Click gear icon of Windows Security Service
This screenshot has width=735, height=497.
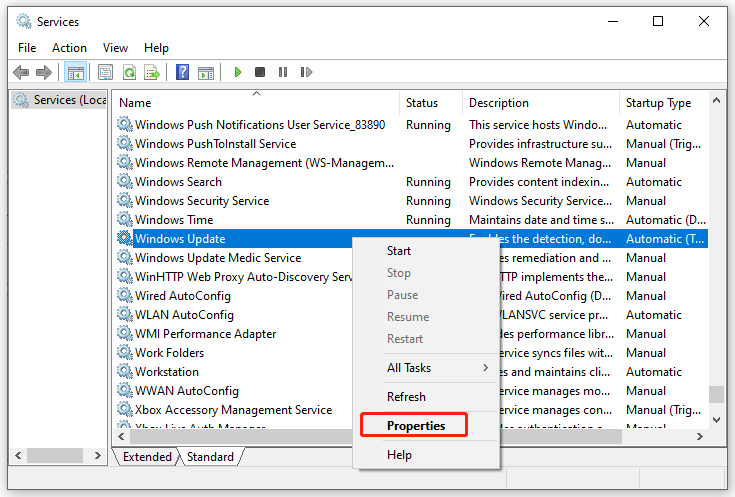click(125, 201)
